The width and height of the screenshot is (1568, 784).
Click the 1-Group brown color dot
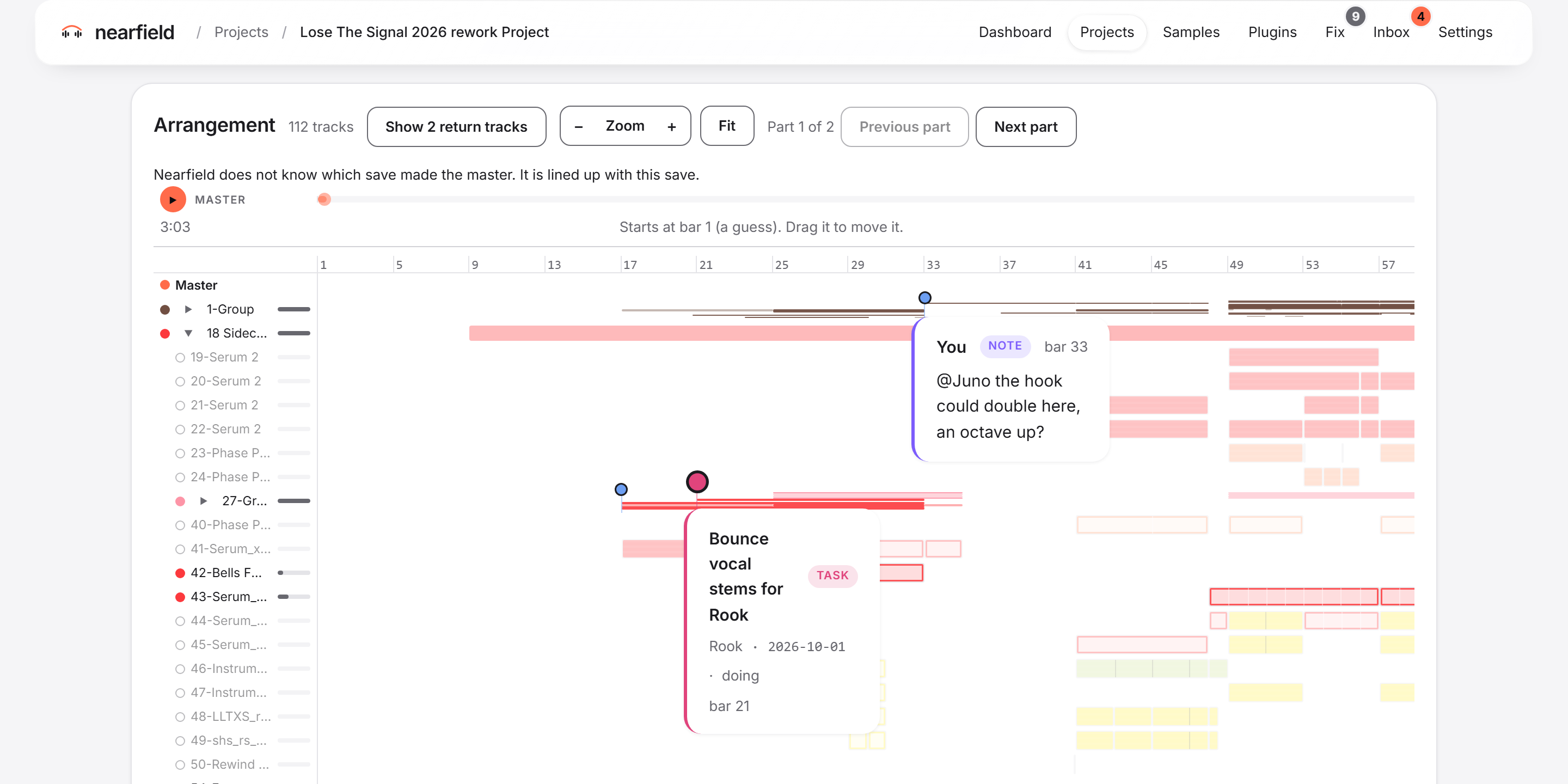point(164,309)
